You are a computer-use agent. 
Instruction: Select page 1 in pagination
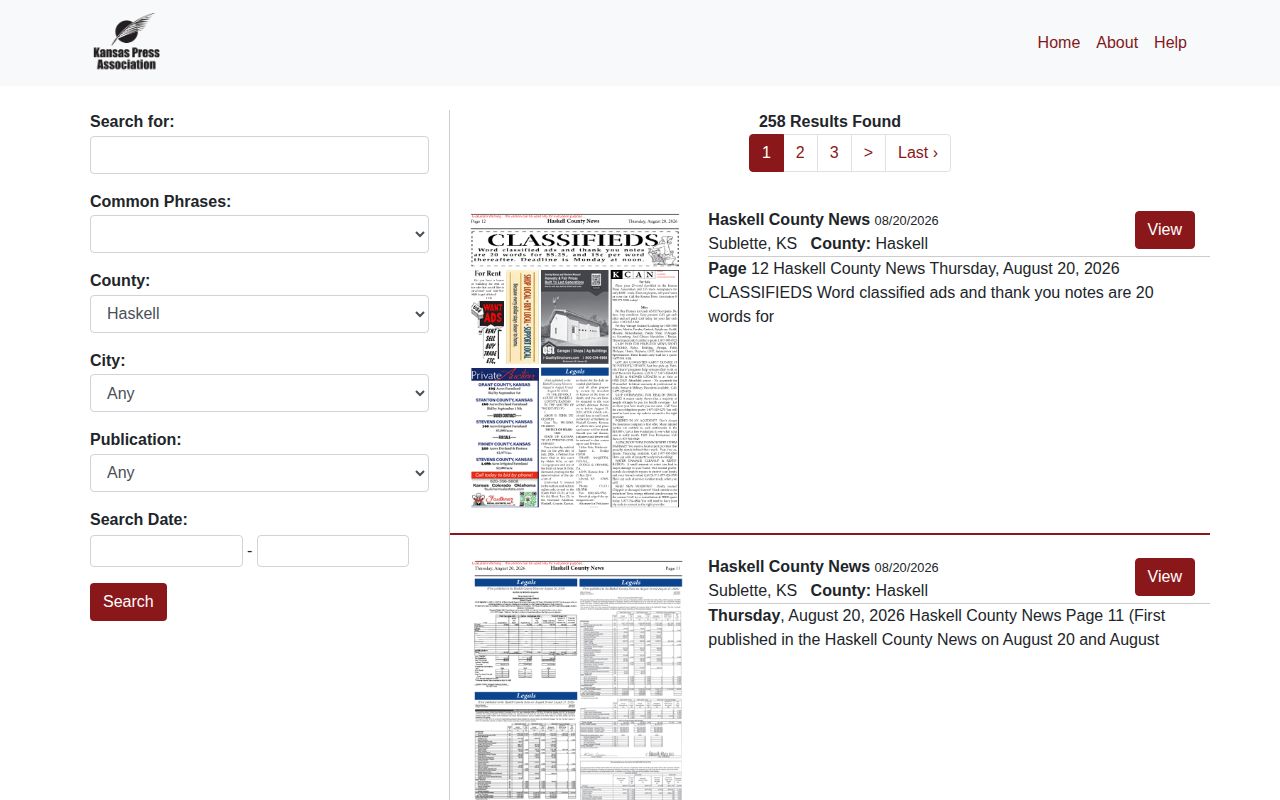click(766, 153)
